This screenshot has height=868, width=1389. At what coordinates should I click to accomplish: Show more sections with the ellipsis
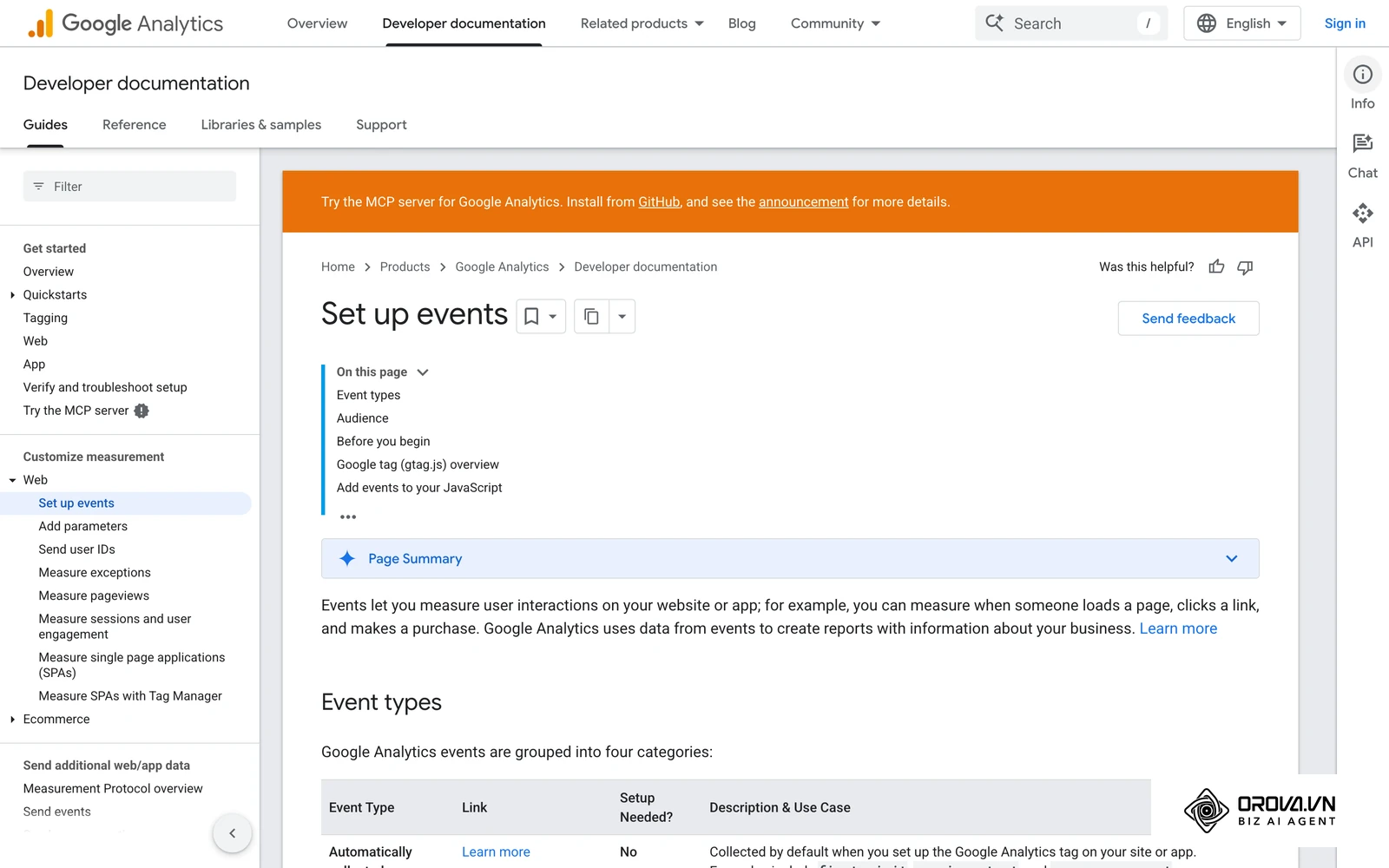click(x=348, y=516)
